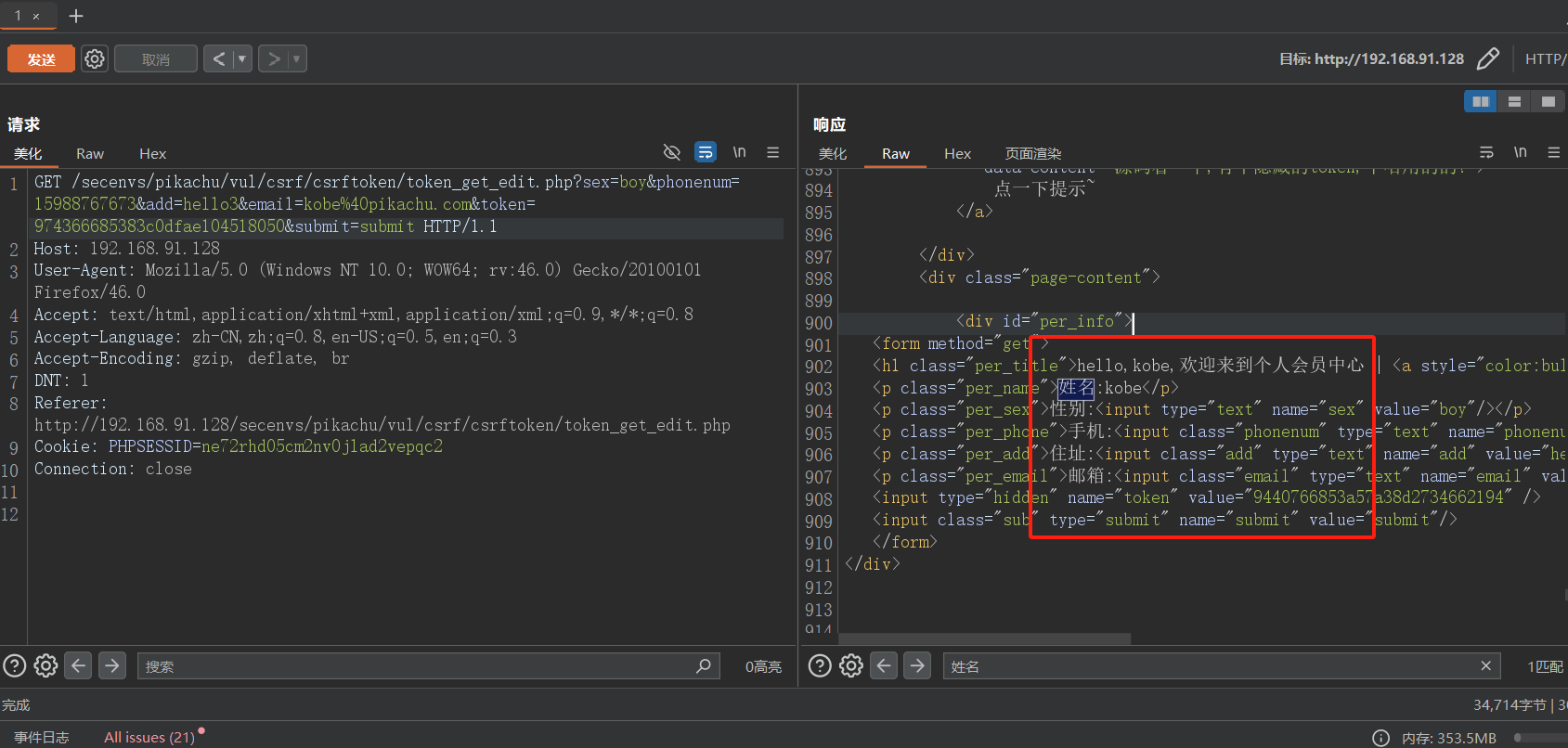Switch request view to Raw tab
1568x748 pixels.
(90, 154)
